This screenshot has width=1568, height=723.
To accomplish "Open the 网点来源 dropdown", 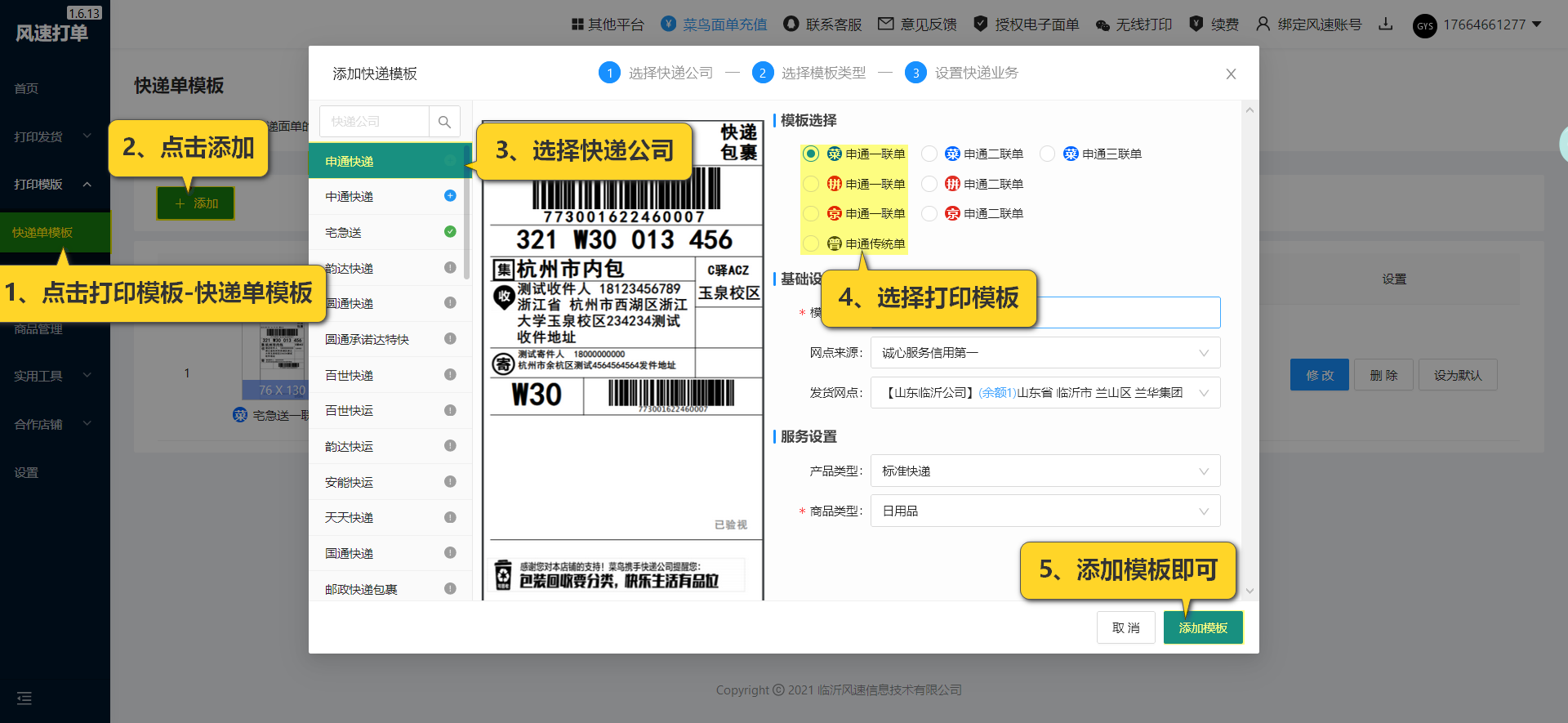I will pyautogui.click(x=1045, y=353).
